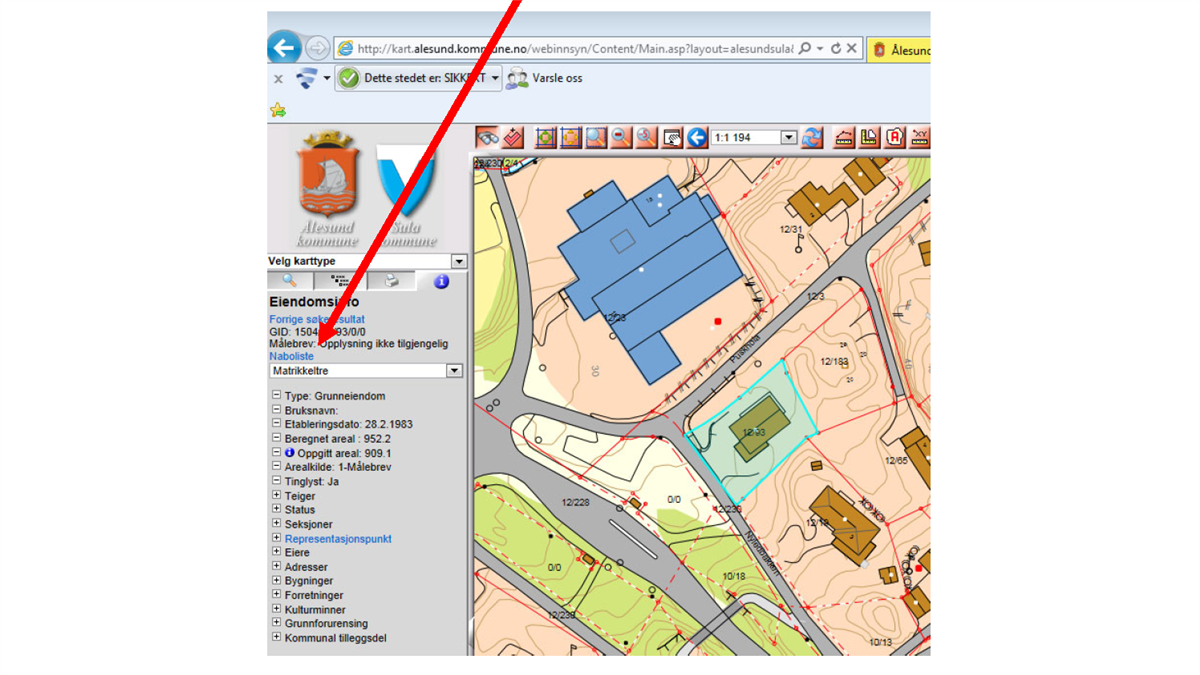Switch to the printer tab
The height and width of the screenshot is (675, 1200).
(x=391, y=281)
